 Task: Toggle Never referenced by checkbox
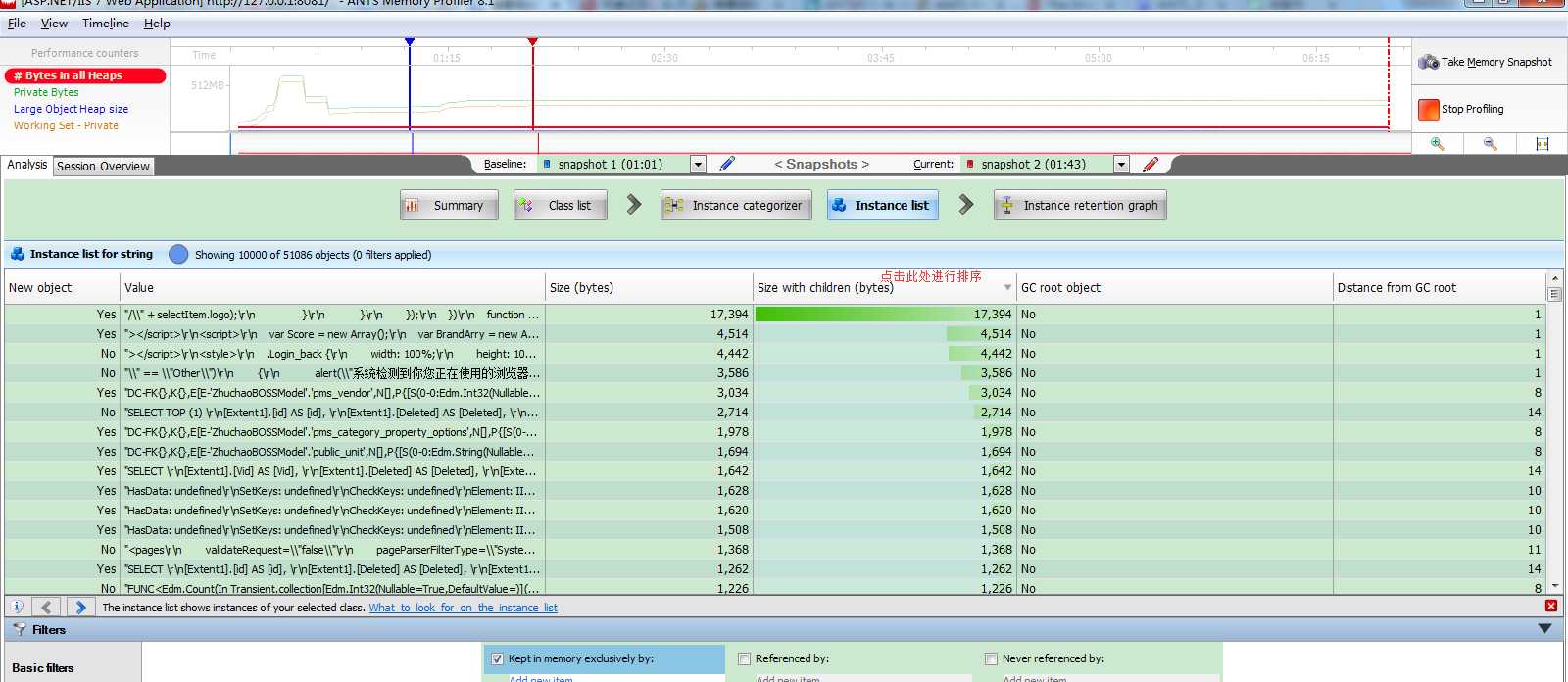pos(991,658)
